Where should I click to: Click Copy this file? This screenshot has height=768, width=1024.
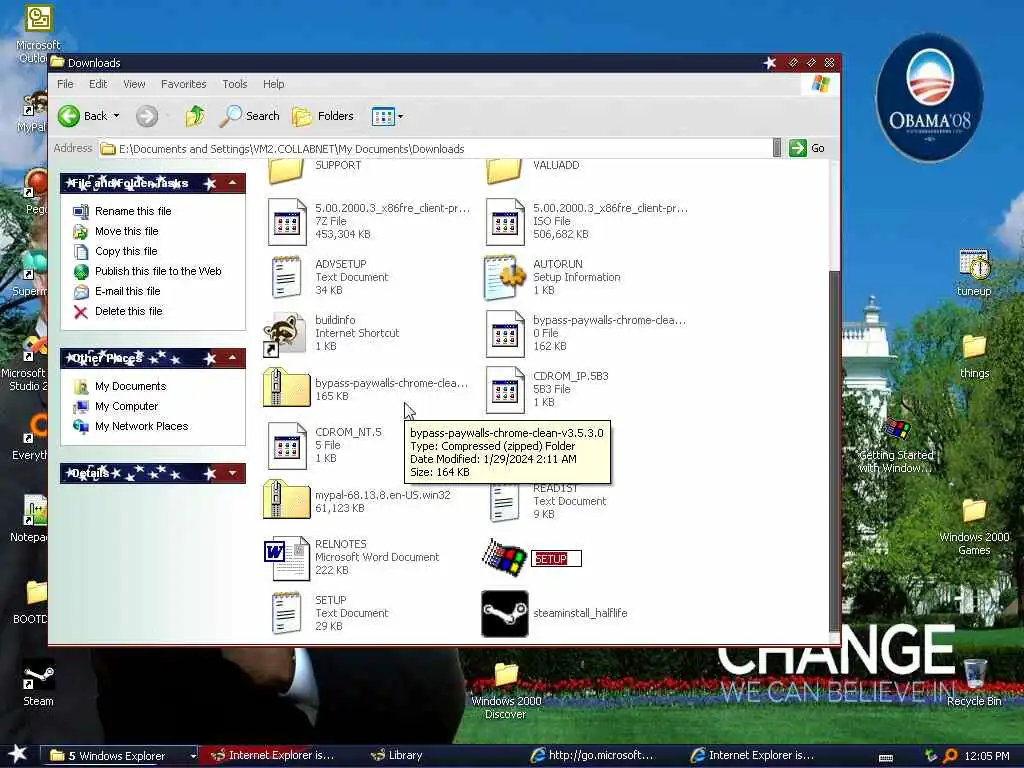click(126, 251)
